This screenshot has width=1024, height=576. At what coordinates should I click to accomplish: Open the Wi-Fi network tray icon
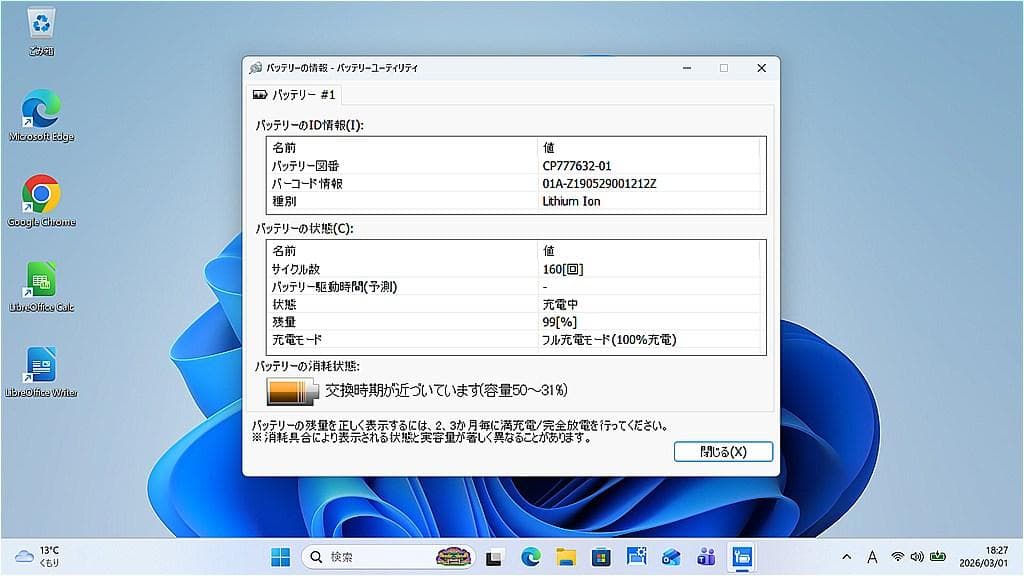click(898, 557)
